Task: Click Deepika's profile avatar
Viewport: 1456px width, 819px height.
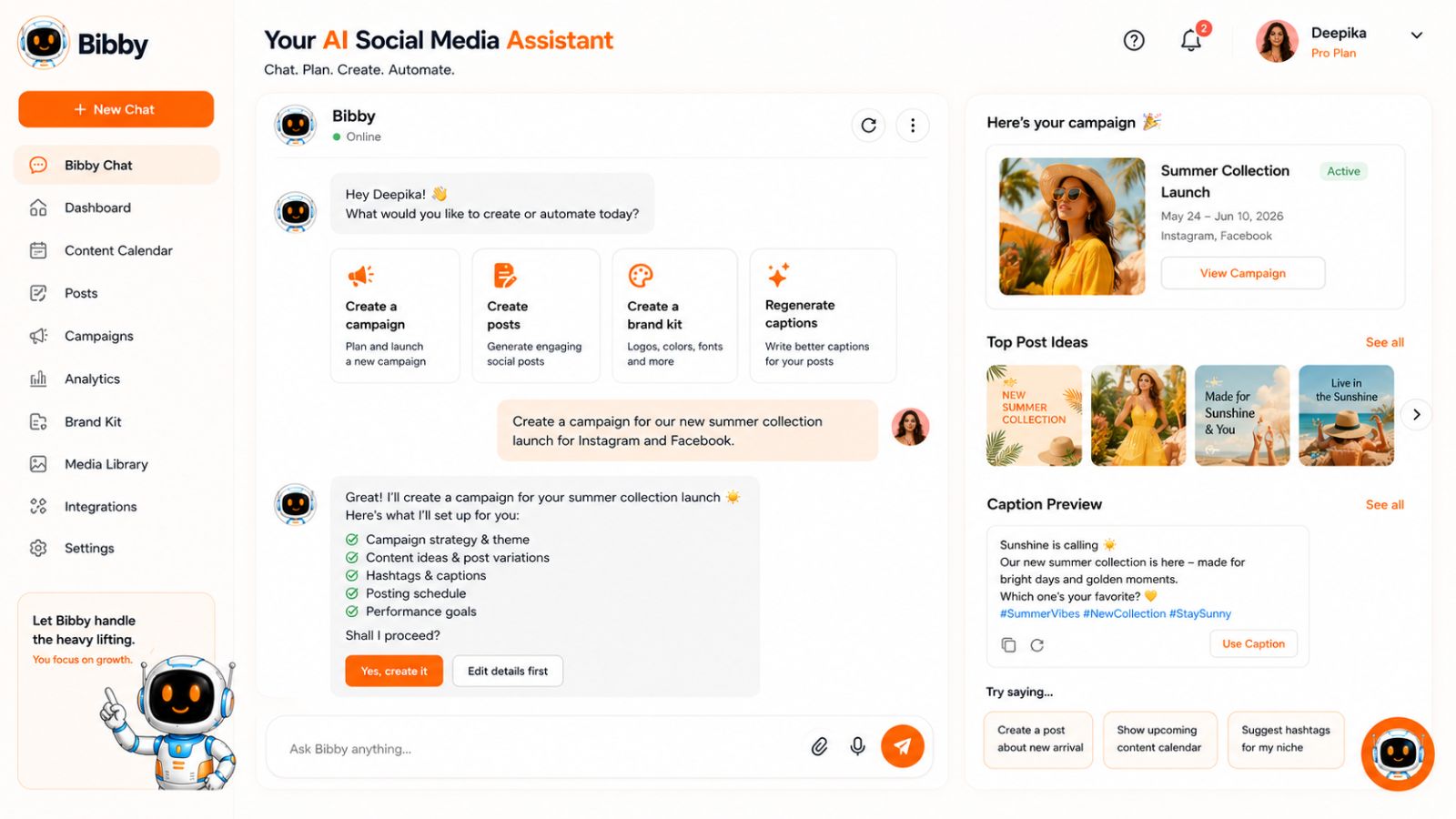Action: pos(1277,41)
